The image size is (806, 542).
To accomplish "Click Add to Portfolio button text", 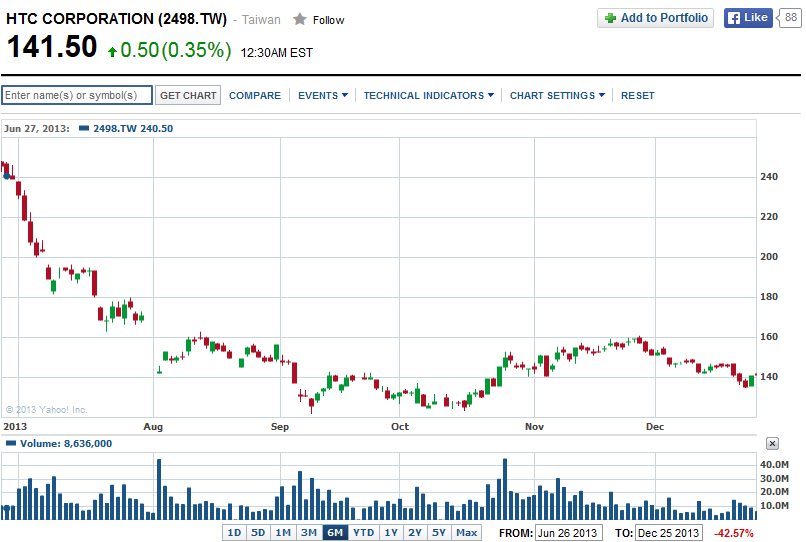I will [664, 18].
